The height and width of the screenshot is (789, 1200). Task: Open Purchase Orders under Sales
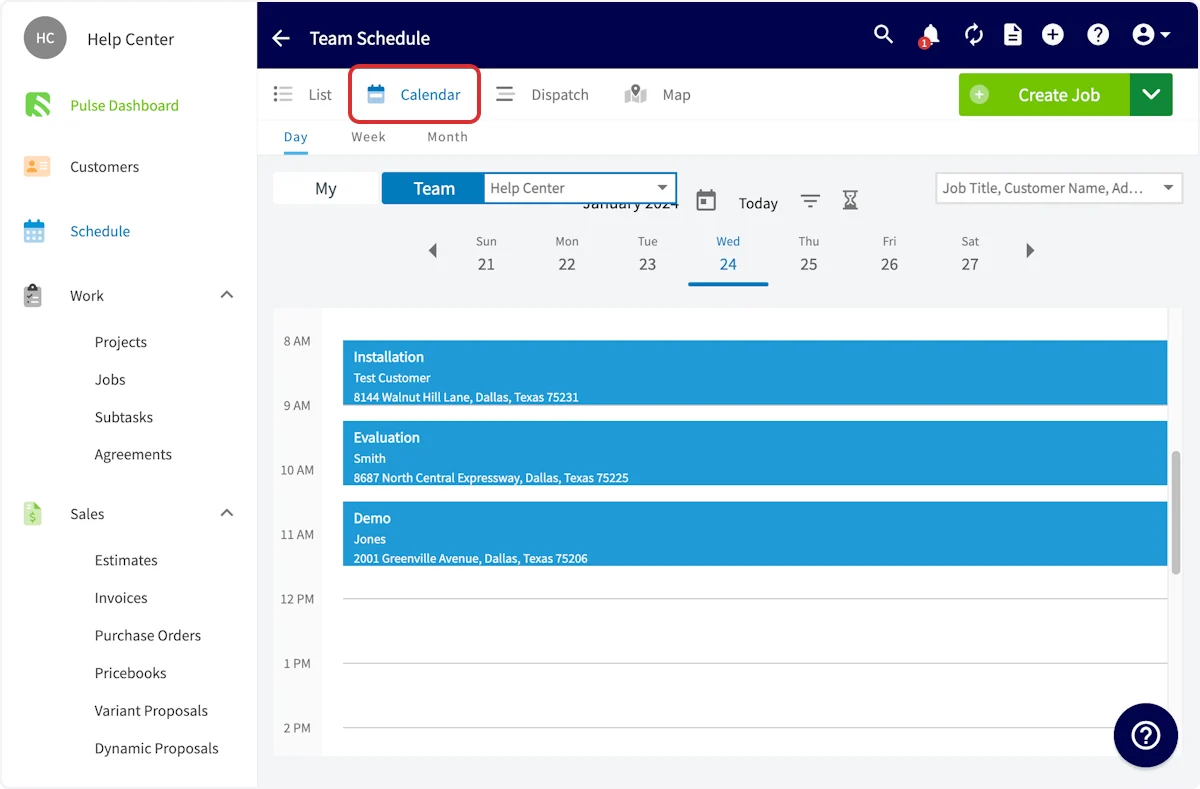(x=148, y=635)
